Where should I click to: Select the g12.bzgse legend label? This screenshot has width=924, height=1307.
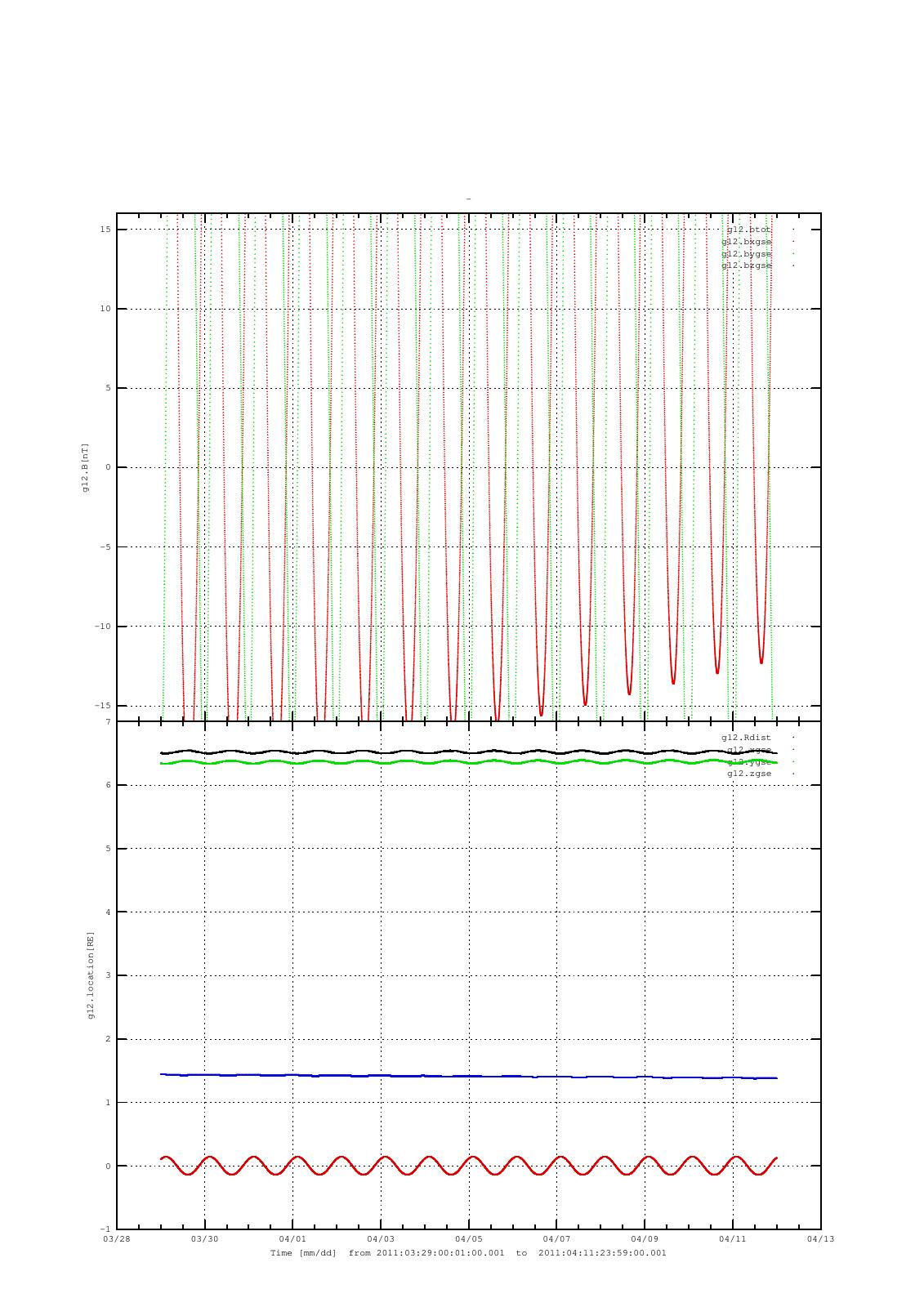(x=747, y=265)
